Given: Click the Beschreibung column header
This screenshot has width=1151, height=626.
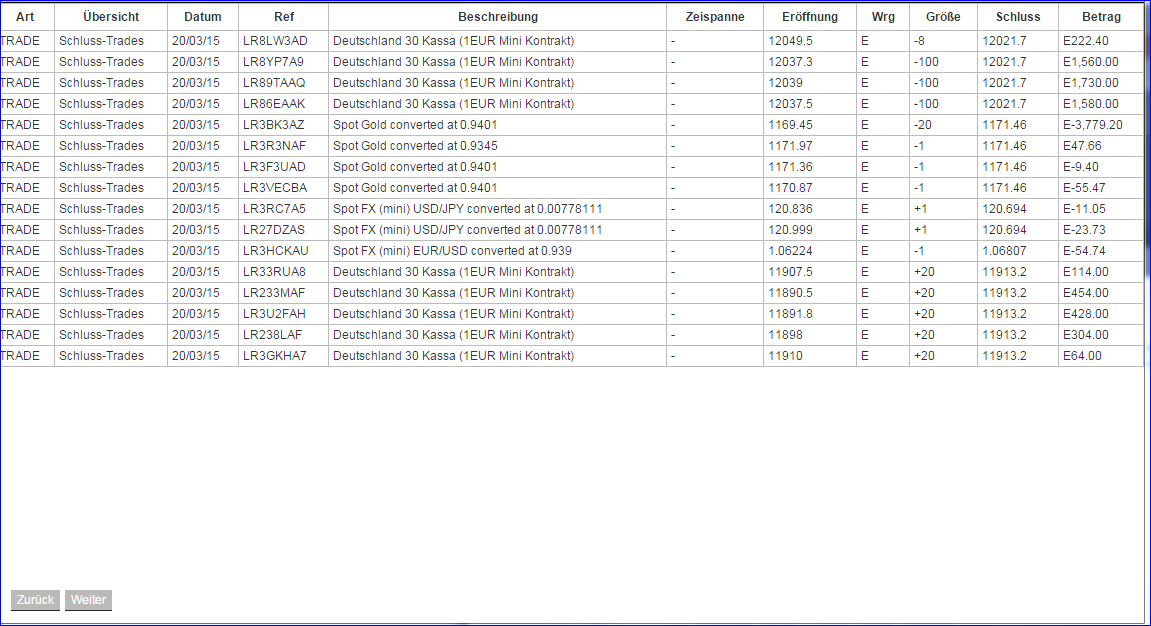Looking at the screenshot, I should (x=497, y=16).
